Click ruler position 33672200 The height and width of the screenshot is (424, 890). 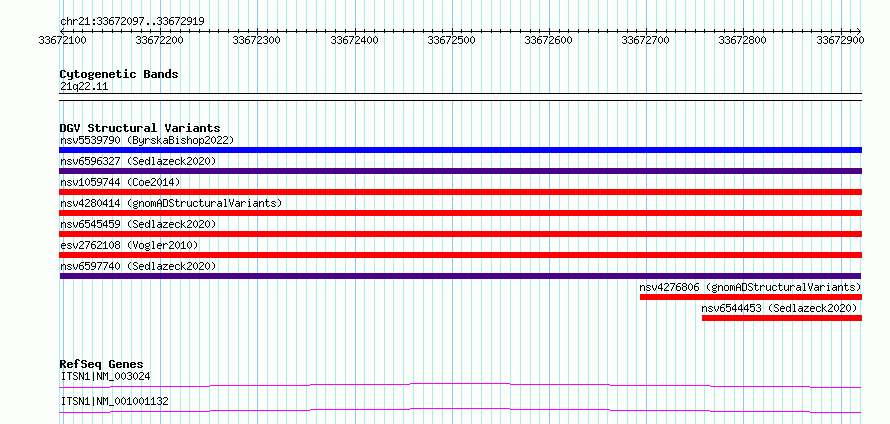click(x=160, y=40)
